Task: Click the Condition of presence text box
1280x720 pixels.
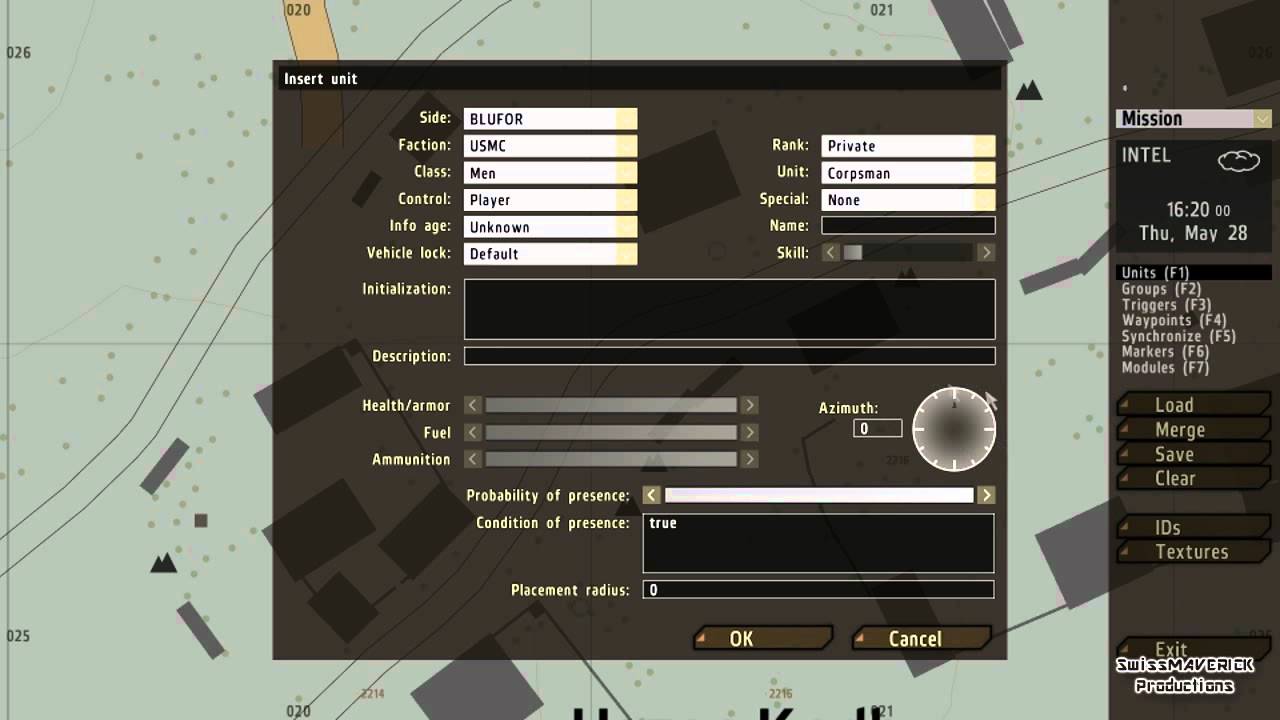Action: 818,543
